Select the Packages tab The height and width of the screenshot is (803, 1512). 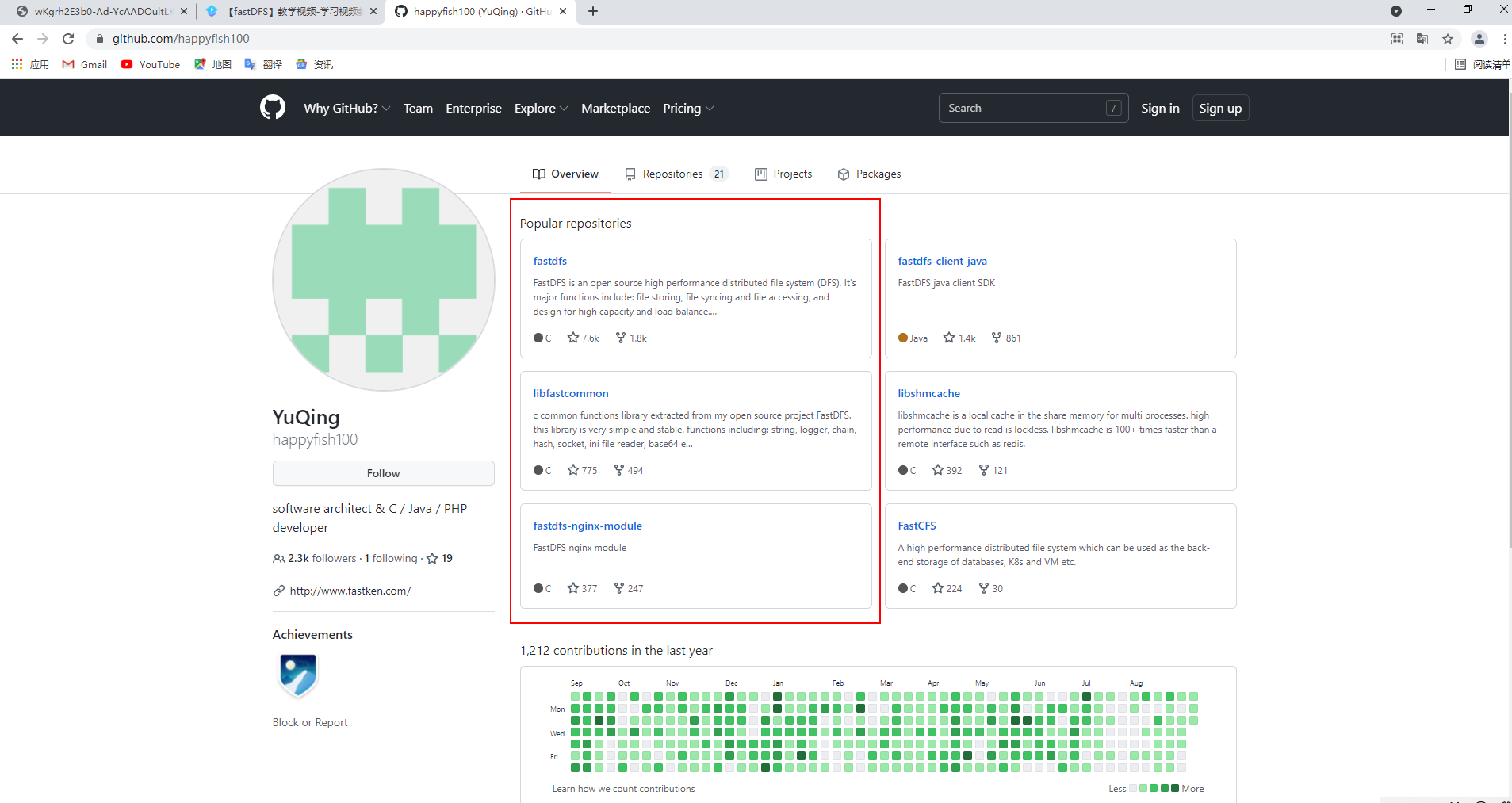point(869,174)
